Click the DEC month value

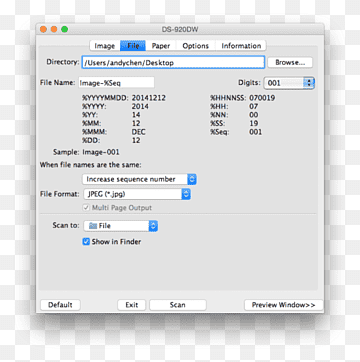coord(139,132)
